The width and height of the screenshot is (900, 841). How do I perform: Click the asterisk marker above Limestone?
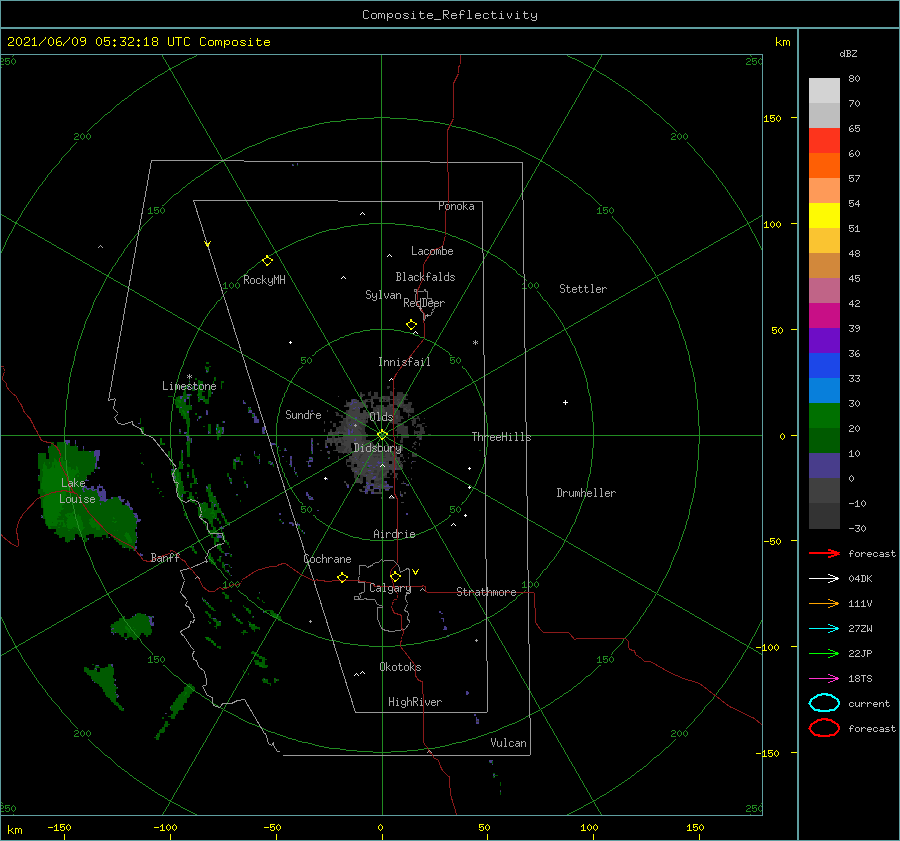[189, 377]
